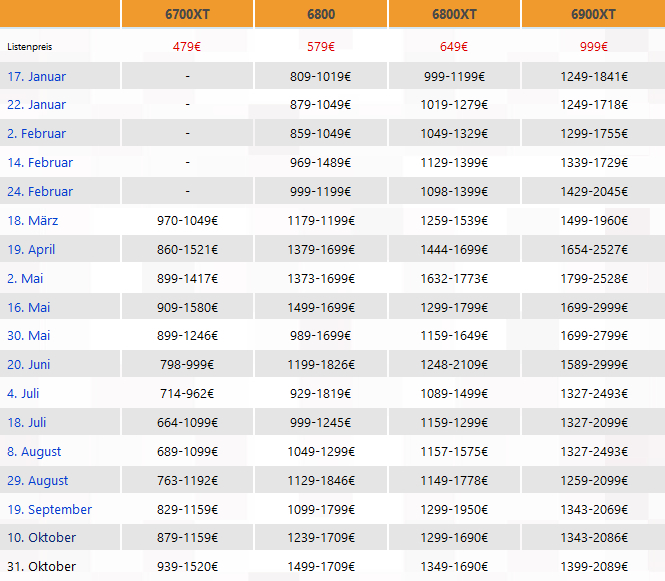Viewport: 665px width, 581px height.
Task: Select cell 664-1099€
Action: tap(187, 422)
